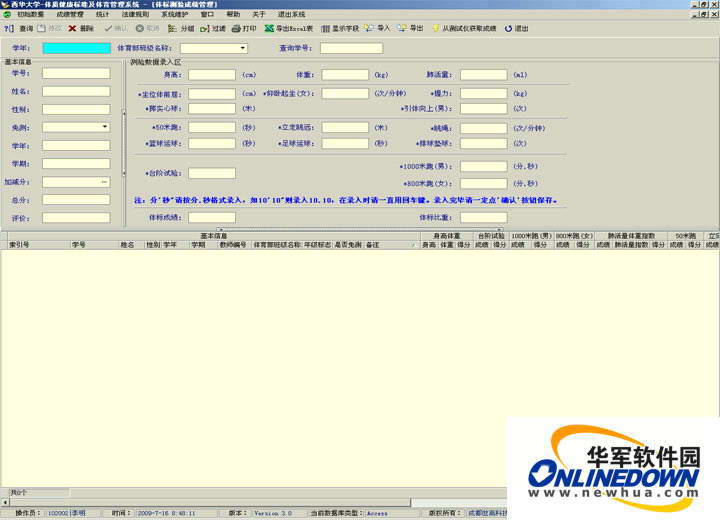
Task: Click the 足球运球 input field
Action: tap(345, 143)
